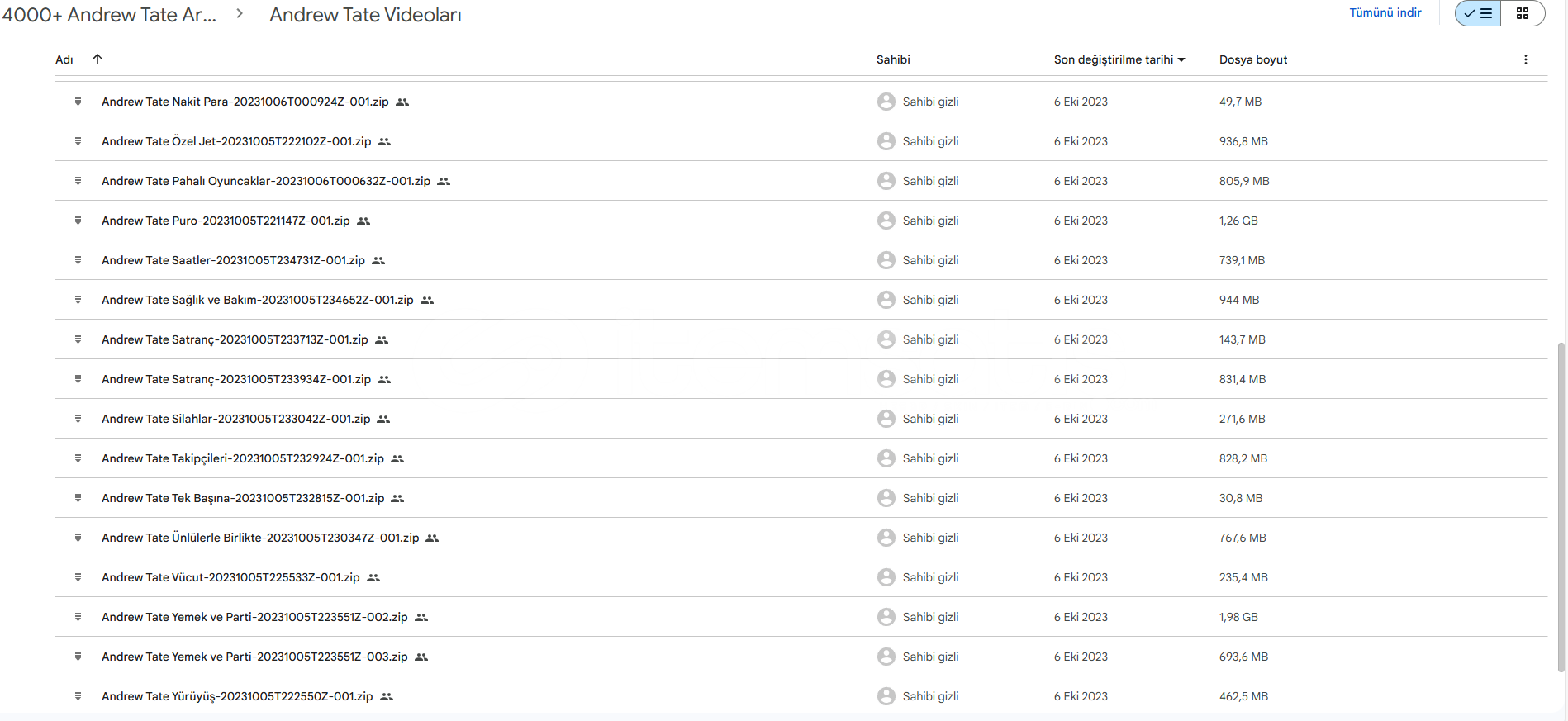This screenshot has width=1568, height=721.
Task: Click the vertical scrollbar thumb
Action: point(1561,507)
